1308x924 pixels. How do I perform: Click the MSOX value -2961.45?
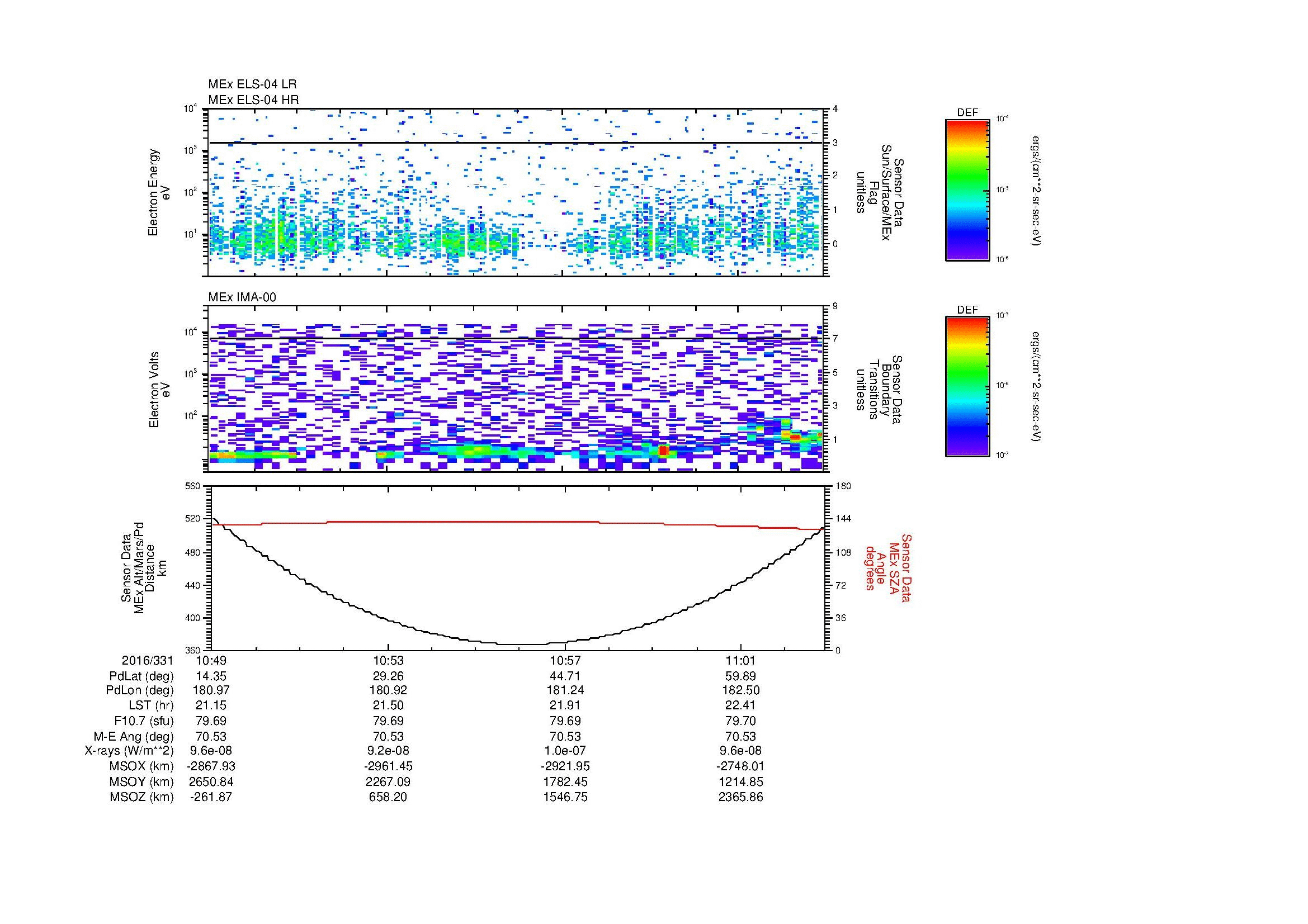(388, 766)
